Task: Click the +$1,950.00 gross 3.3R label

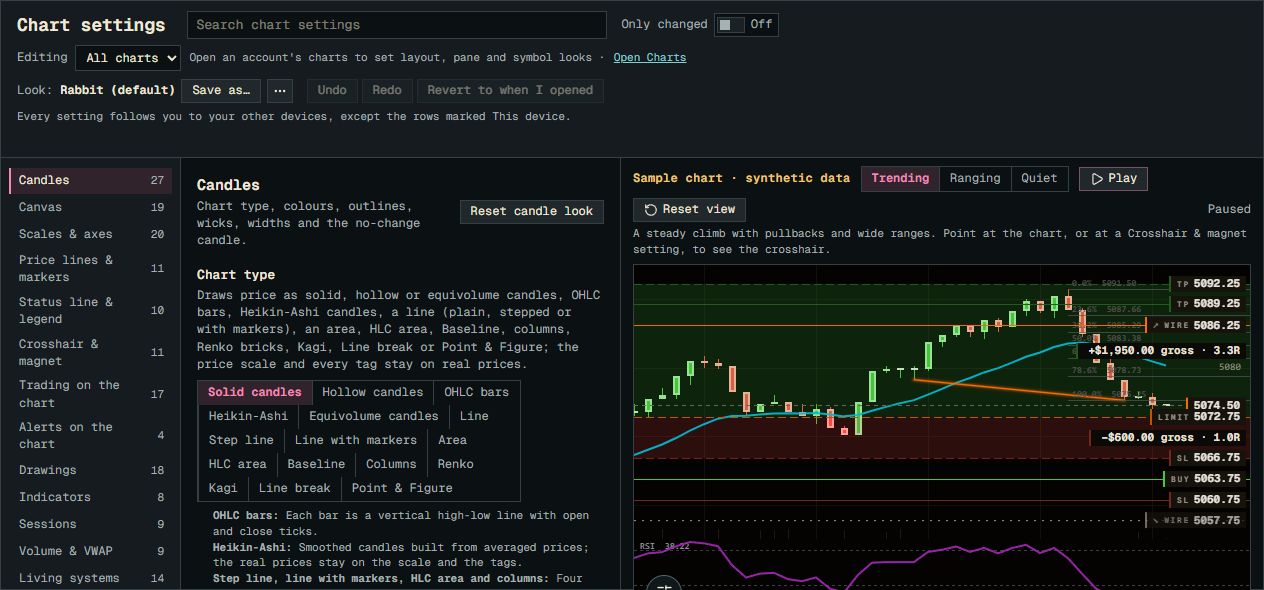Action: click(x=1164, y=351)
